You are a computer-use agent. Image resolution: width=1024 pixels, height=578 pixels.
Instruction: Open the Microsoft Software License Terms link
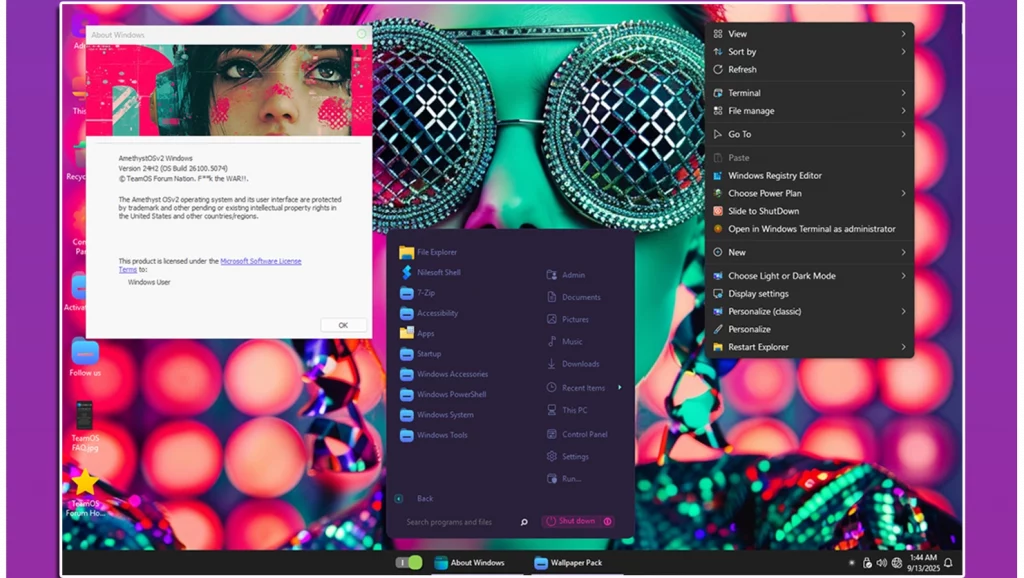tap(260, 261)
